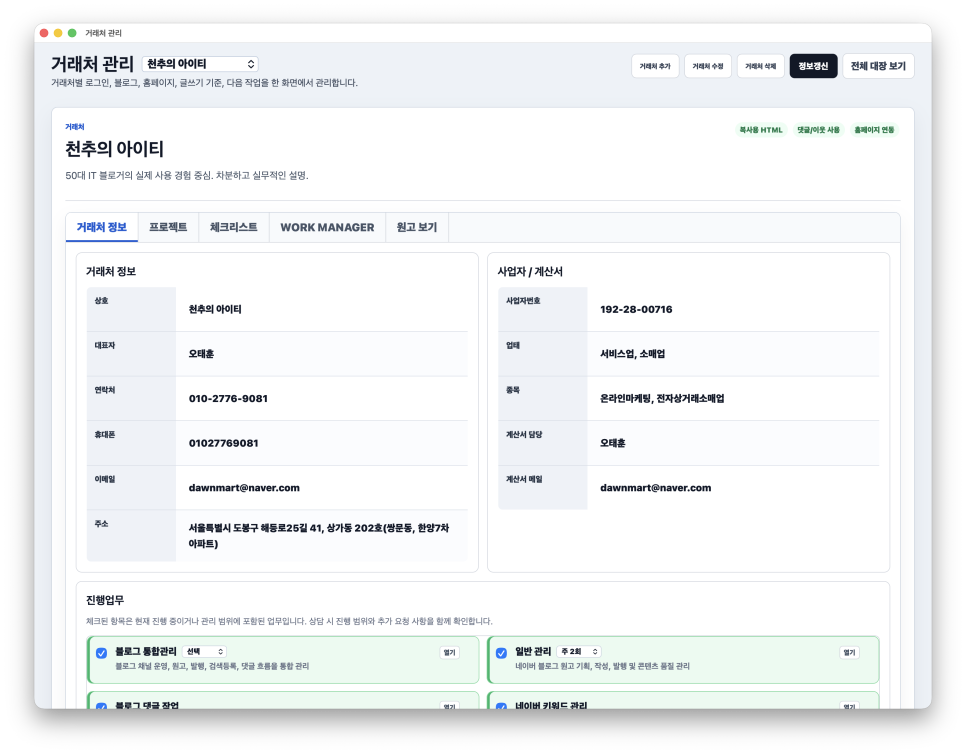Viewport: 966px width, 754px height.
Task: Click the 상호 value 천추의 아이티
Action: [x=215, y=309]
